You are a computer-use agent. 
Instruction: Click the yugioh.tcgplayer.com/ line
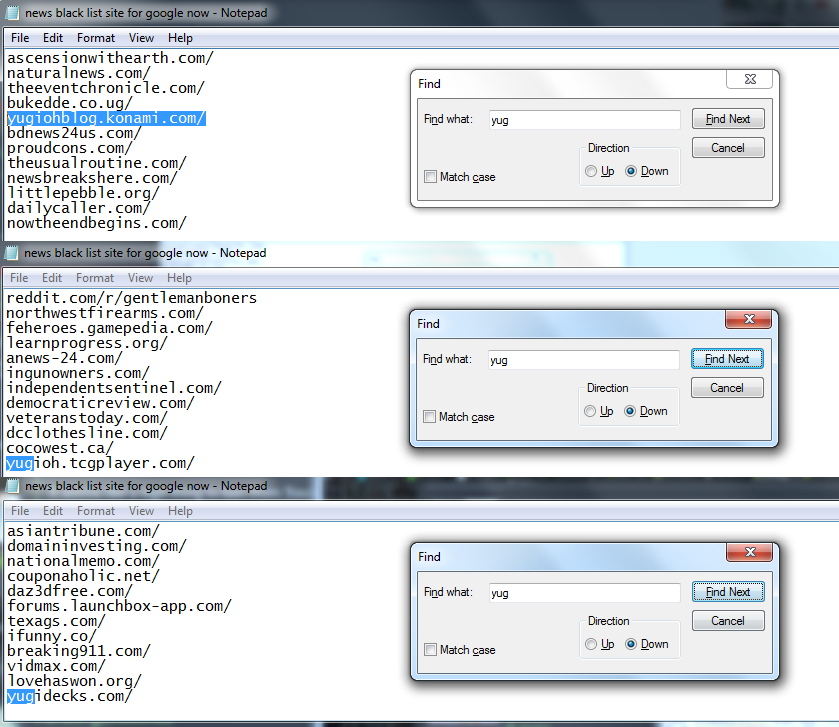[x=100, y=462]
